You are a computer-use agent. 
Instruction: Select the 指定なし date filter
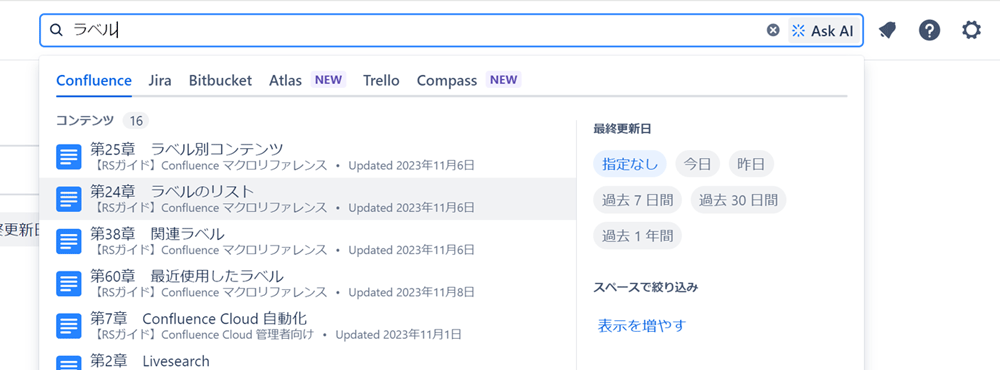pyautogui.click(x=629, y=164)
